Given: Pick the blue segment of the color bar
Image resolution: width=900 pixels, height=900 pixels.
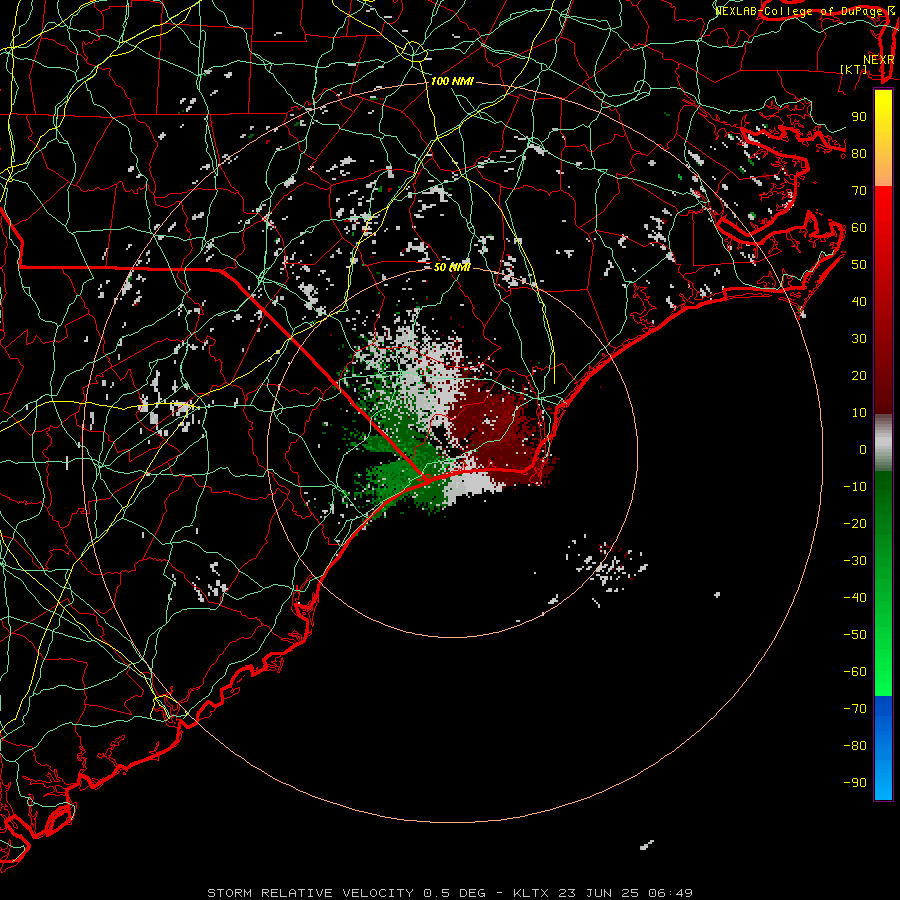Looking at the screenshot, I should pos(883,747).
